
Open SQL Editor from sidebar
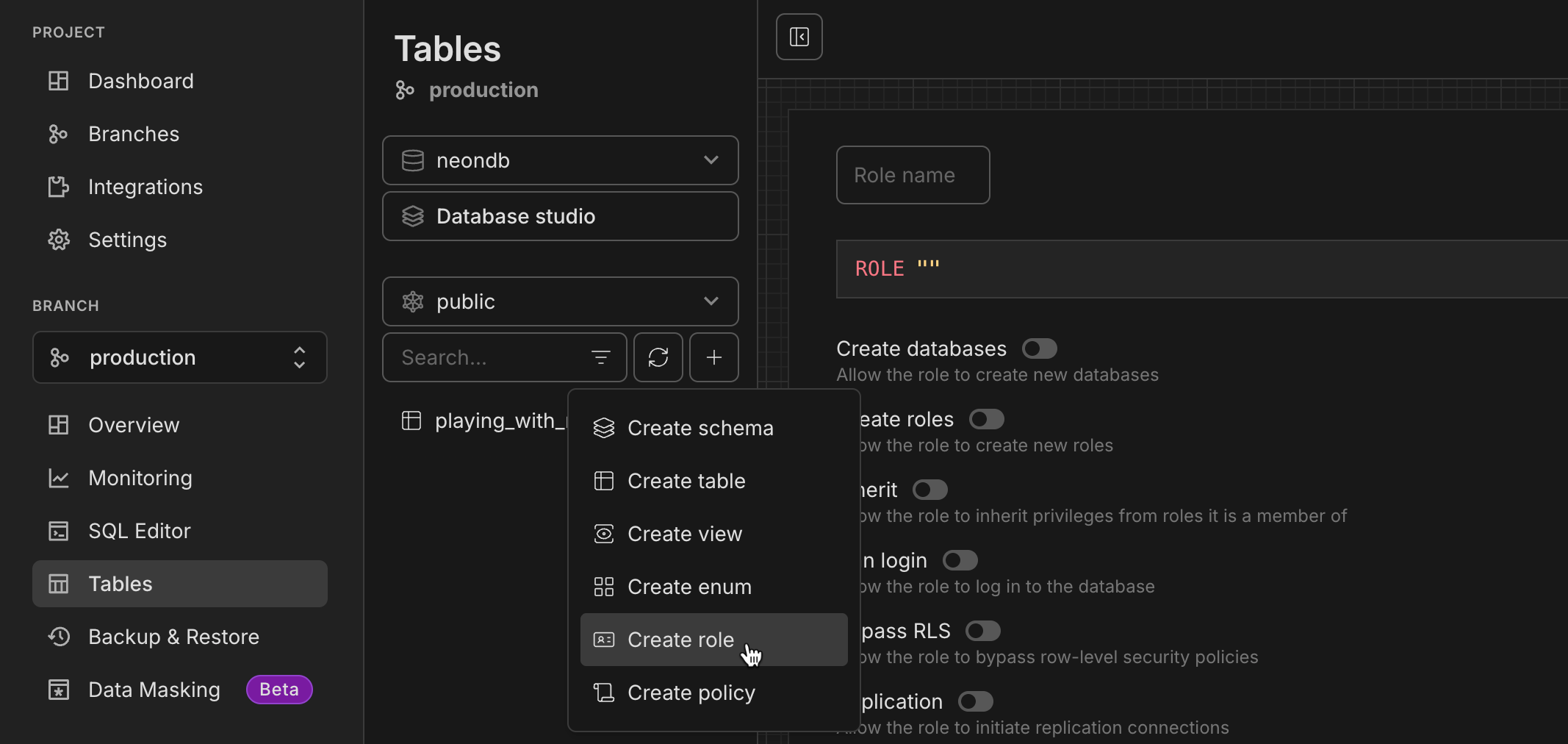139,531
